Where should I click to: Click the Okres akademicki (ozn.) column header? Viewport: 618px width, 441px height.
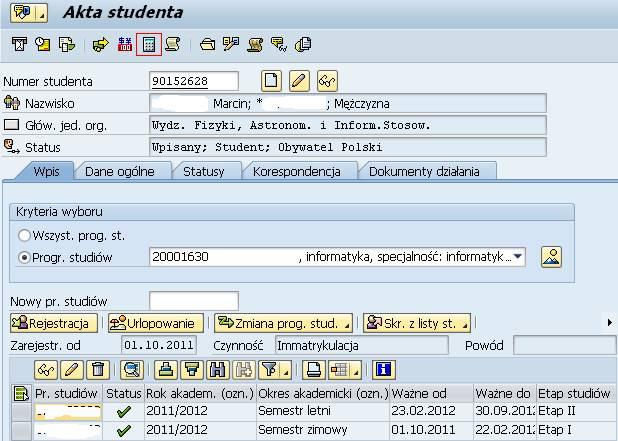point(323,393)
